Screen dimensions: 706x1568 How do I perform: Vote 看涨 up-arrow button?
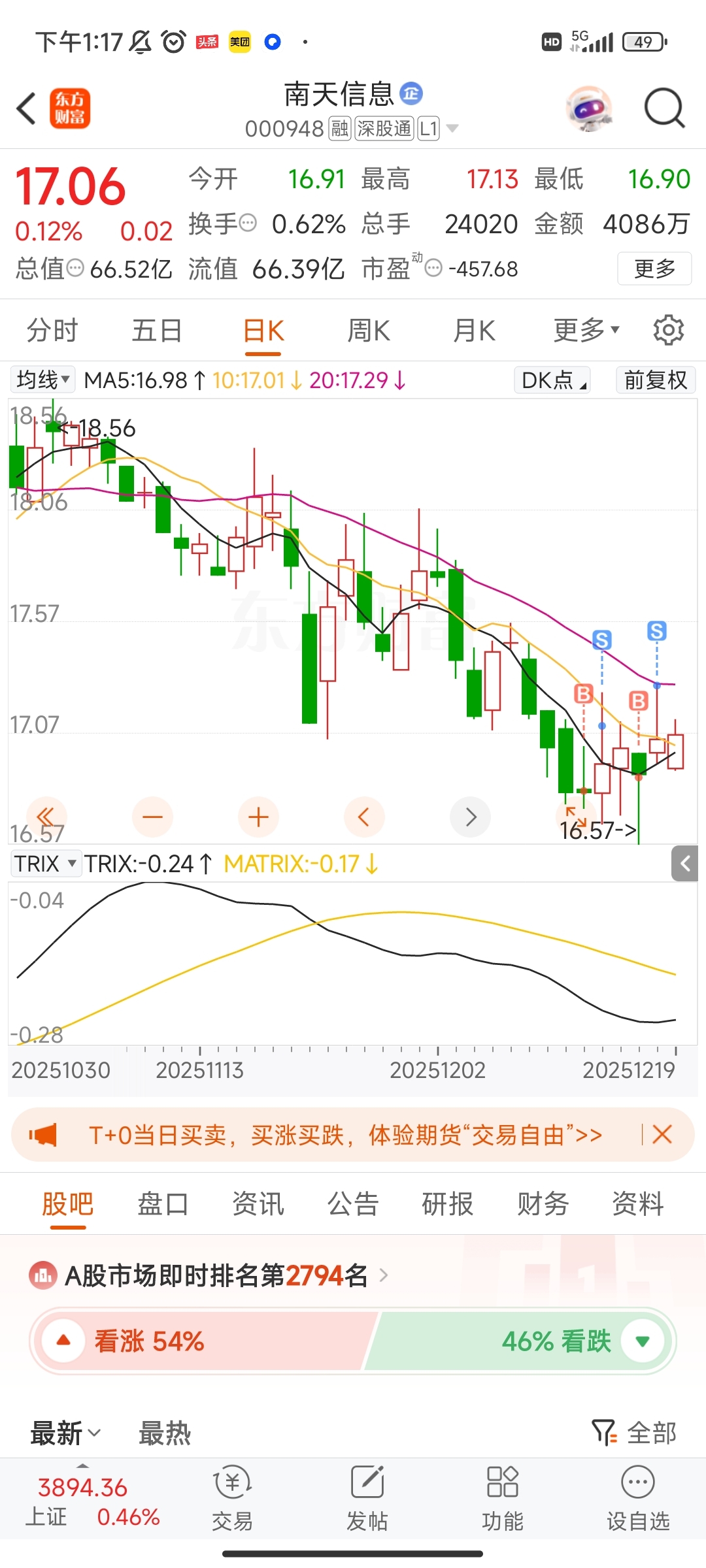(x=63, y=1341)
